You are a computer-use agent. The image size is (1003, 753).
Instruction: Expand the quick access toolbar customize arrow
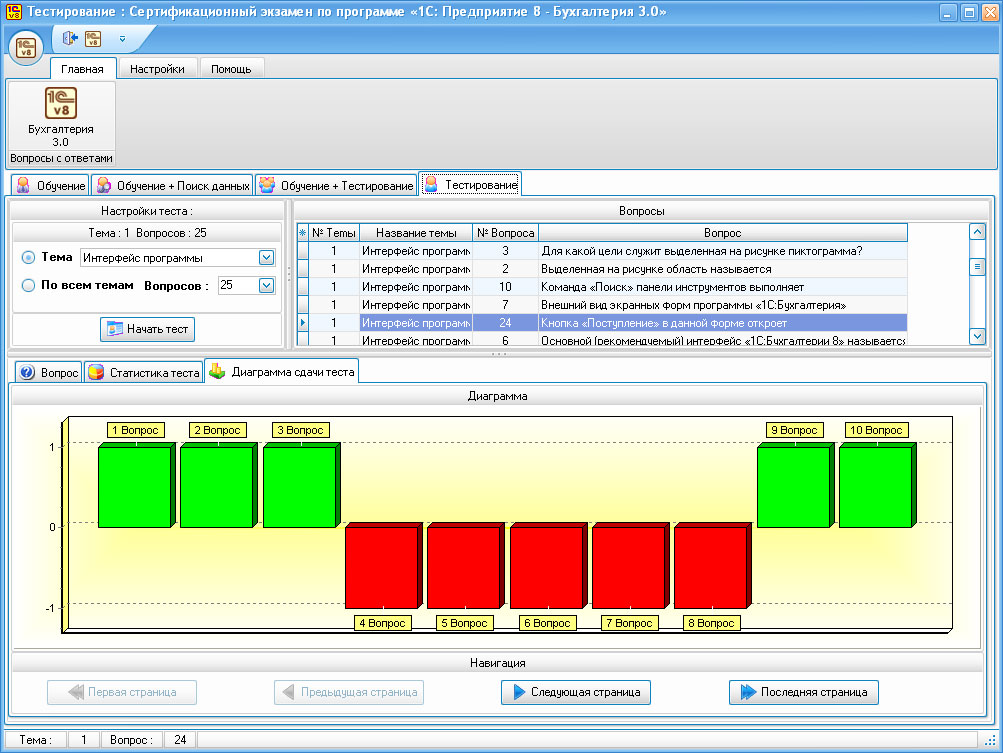coord(122,39)
